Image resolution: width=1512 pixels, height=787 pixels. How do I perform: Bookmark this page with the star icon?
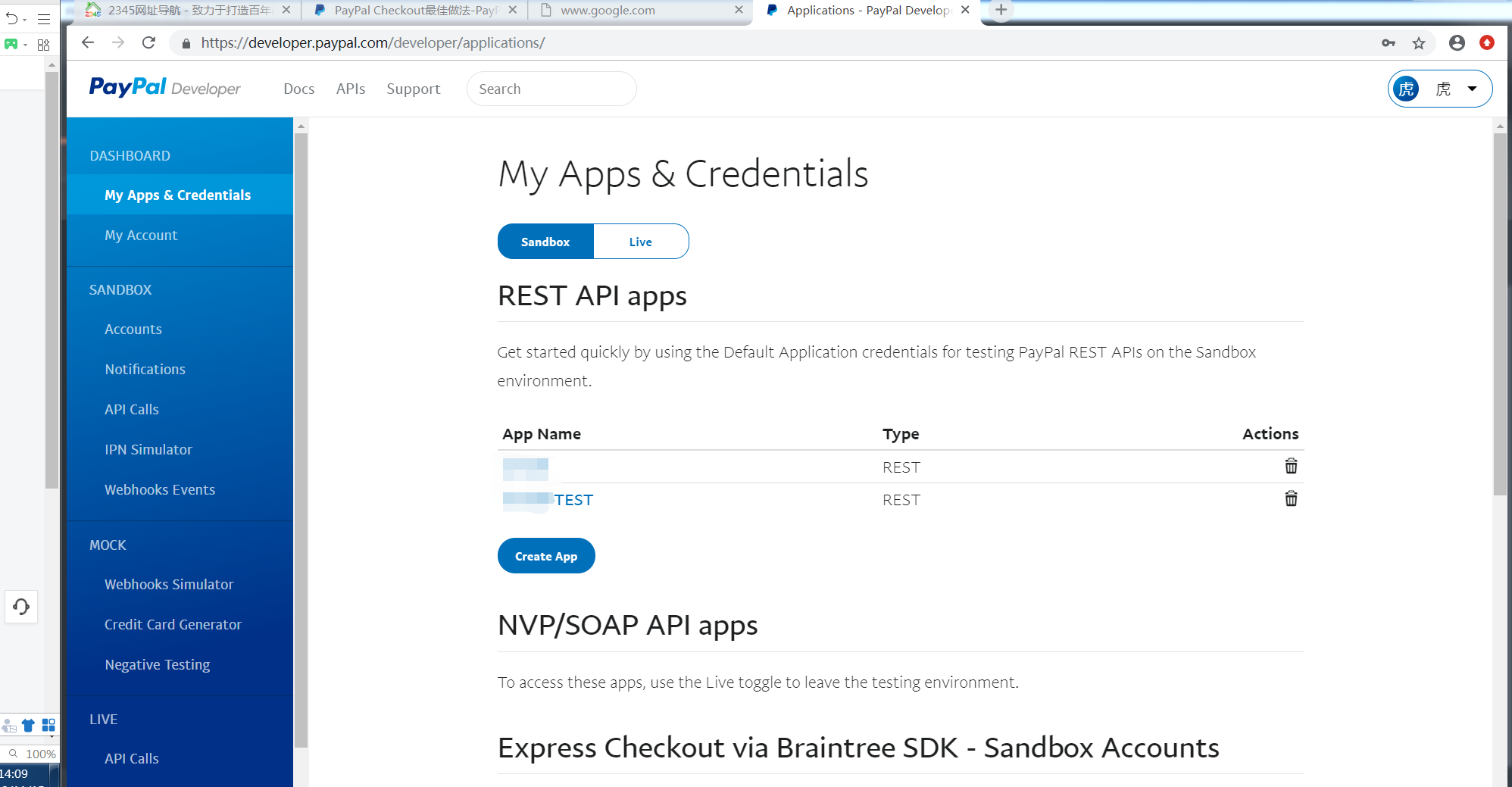pyautogui.click(x=1419, y=43)
